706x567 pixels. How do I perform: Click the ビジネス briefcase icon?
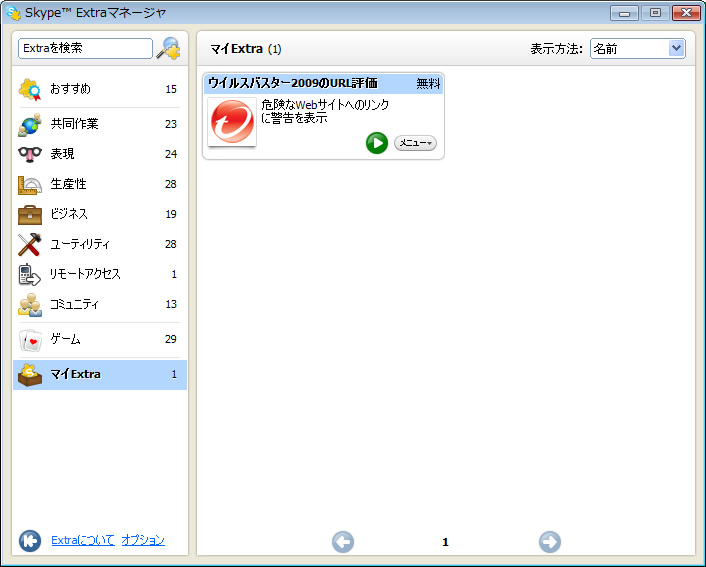click(30, 214)
